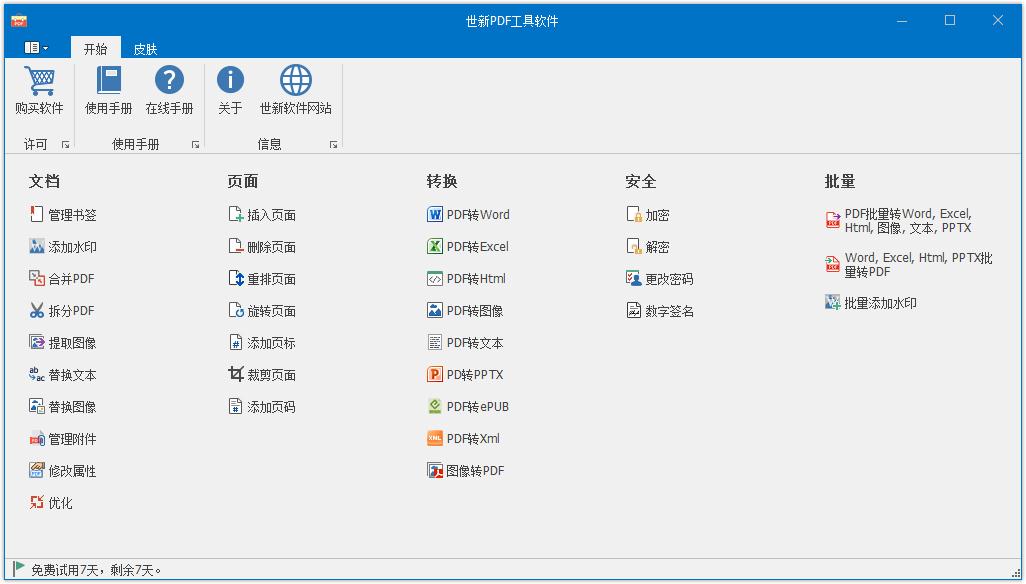Launch the PDF转Word converter
This screenshot has height=584, width=1026.
[480, 214]
